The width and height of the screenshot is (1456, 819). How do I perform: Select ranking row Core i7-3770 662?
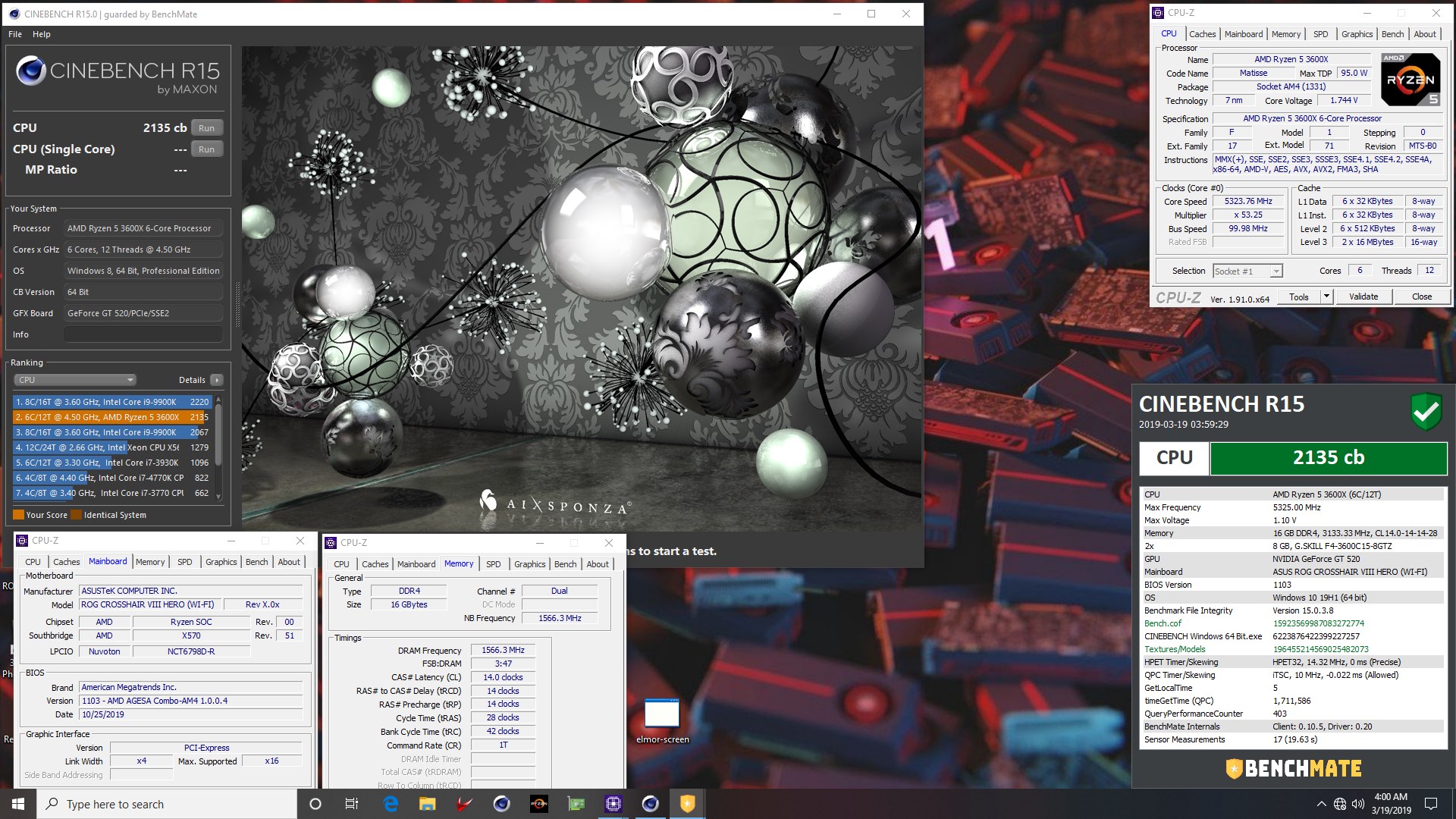(112, 493)
